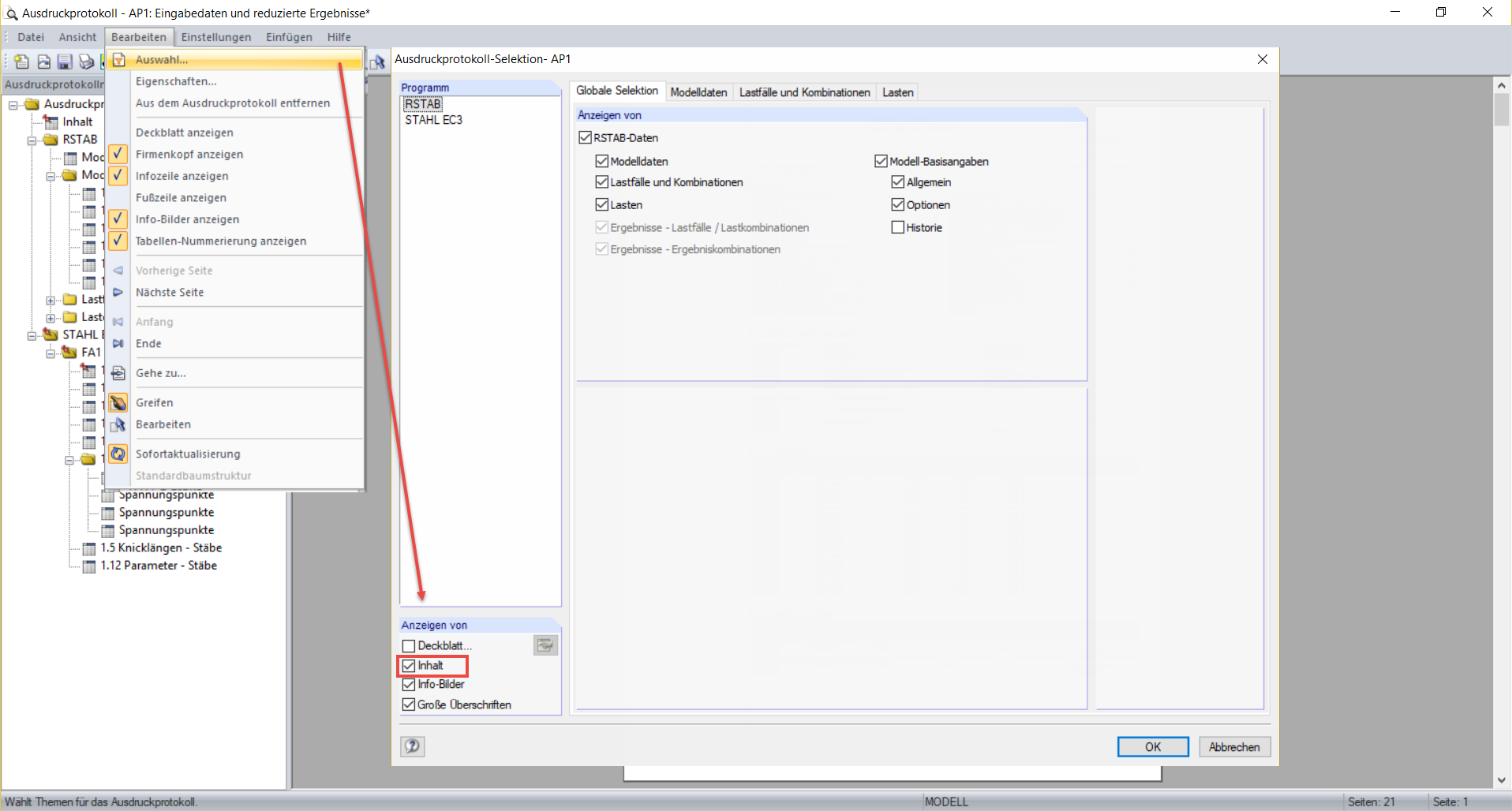Toggle Info-Bilder anzeigen checkmark
This screenshot has height=811, width=1512.
[x=118, y=219]
